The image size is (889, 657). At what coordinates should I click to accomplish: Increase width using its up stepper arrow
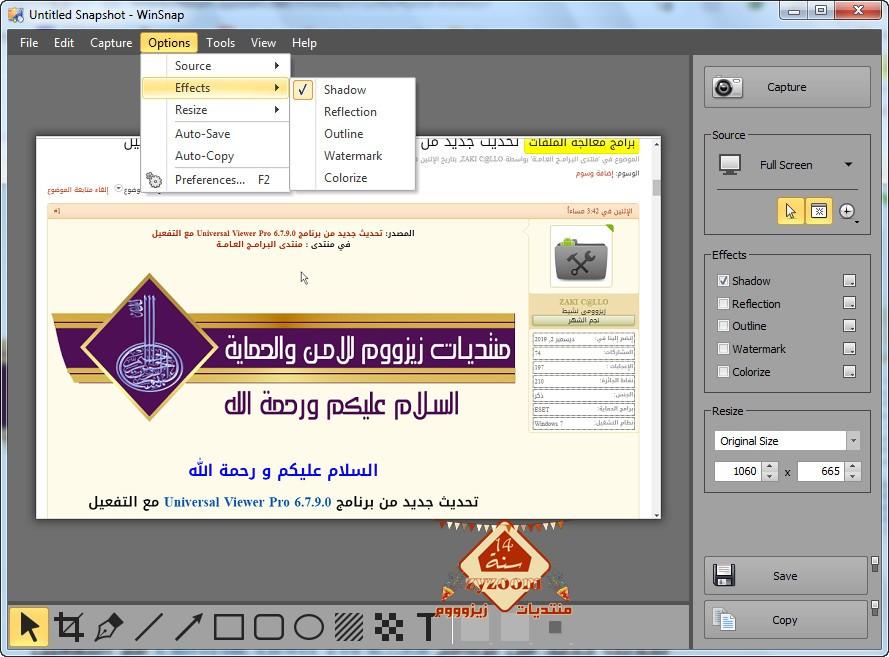(x=769, y=467)
